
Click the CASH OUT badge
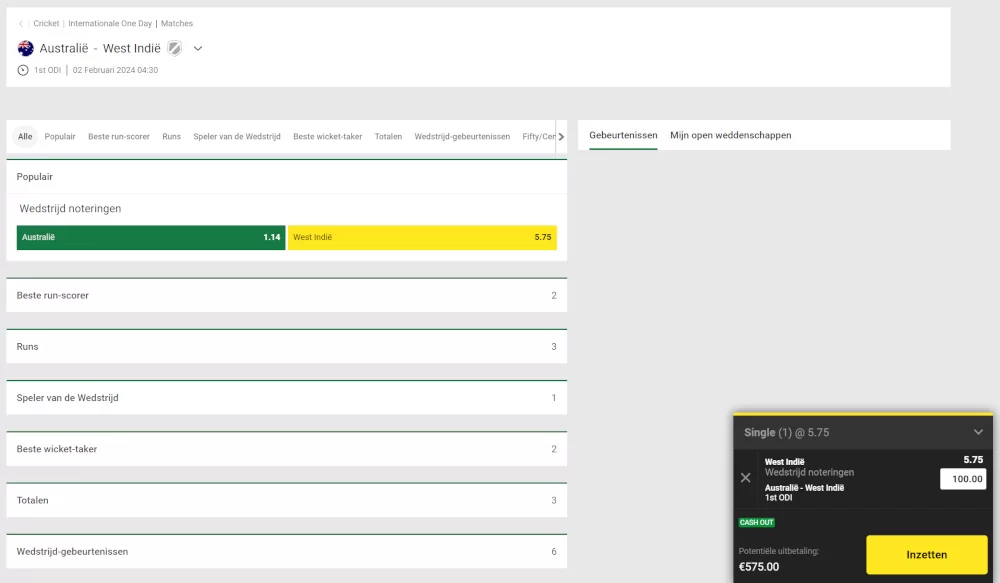[756, 522]
